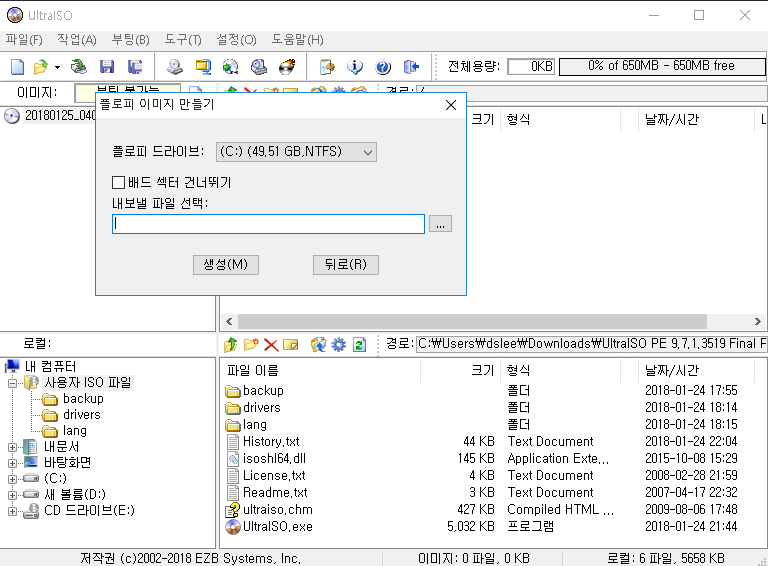Select the UltraISO.exe program icon

pyautogui.click(x=233, y=527)
